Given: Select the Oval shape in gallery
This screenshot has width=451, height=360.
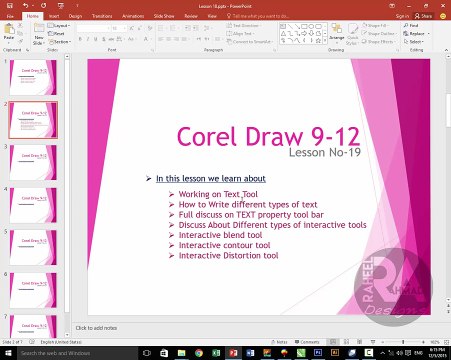Looking at the screenshot, I should [x=311, y=26].
